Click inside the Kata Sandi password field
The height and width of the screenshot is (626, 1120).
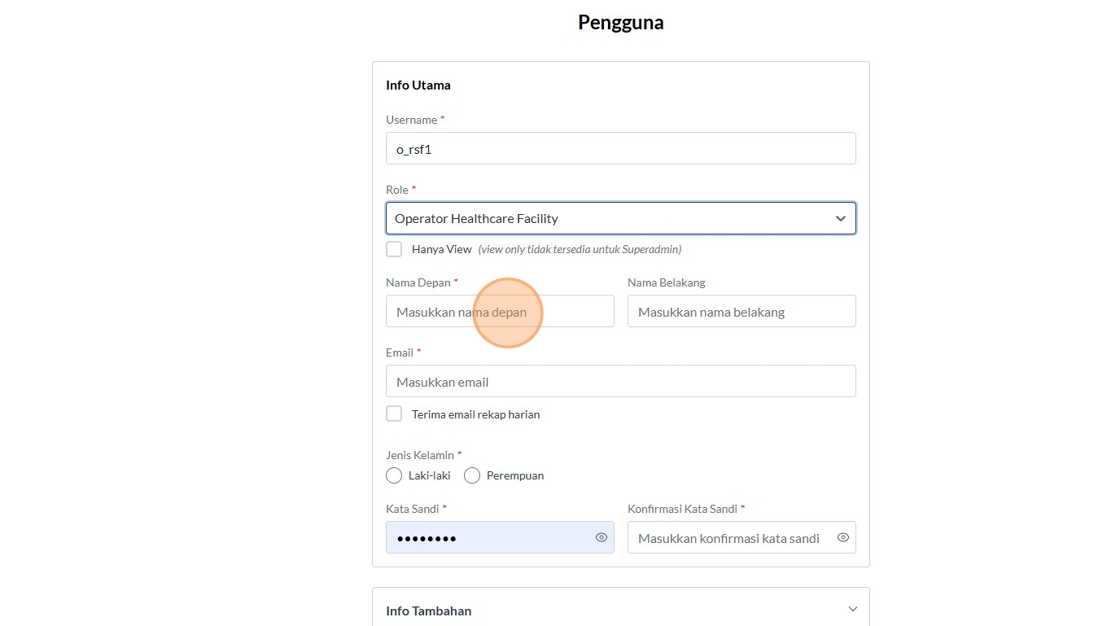[x=488, y=538]
